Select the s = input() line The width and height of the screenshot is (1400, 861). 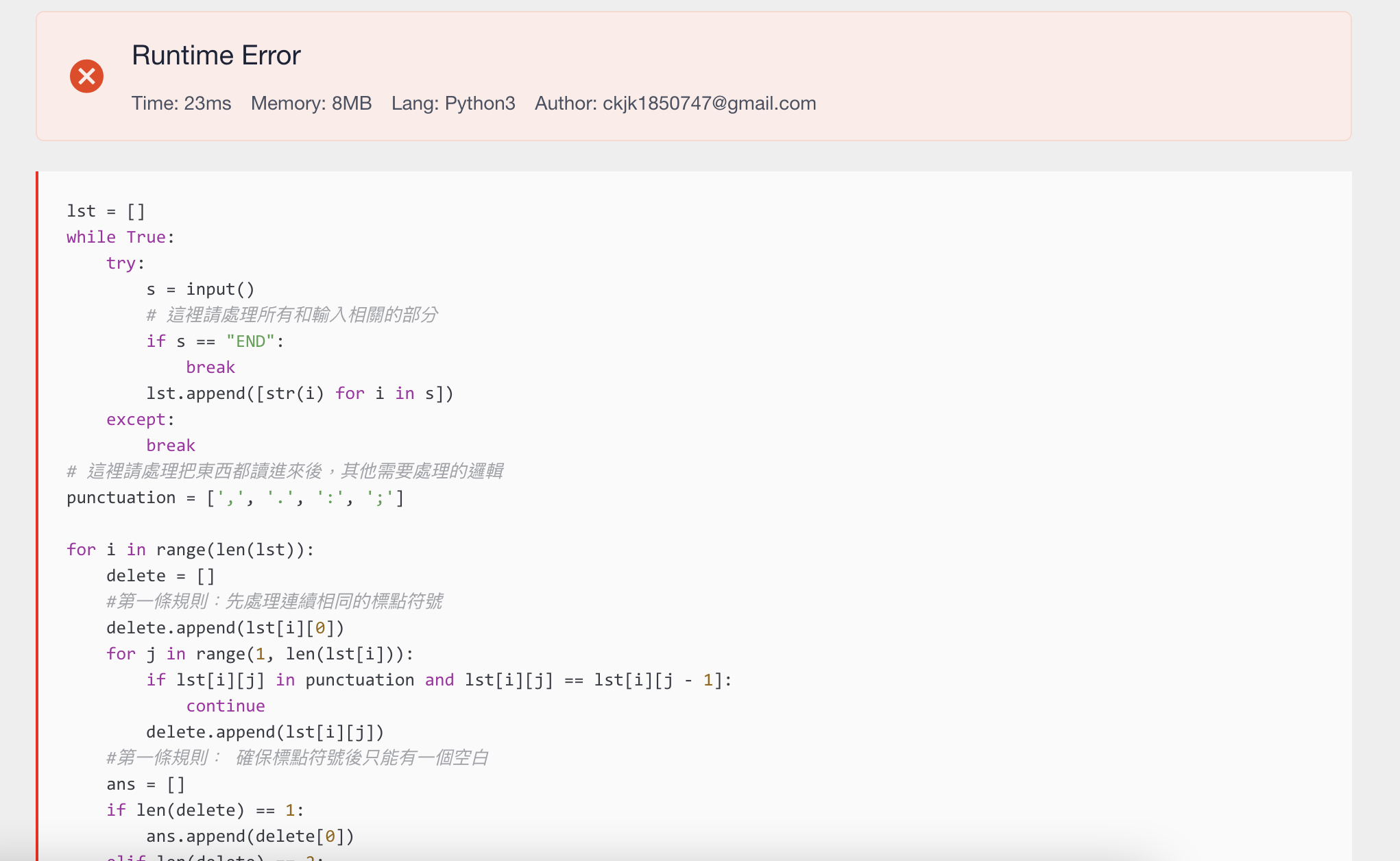[201, 289]
